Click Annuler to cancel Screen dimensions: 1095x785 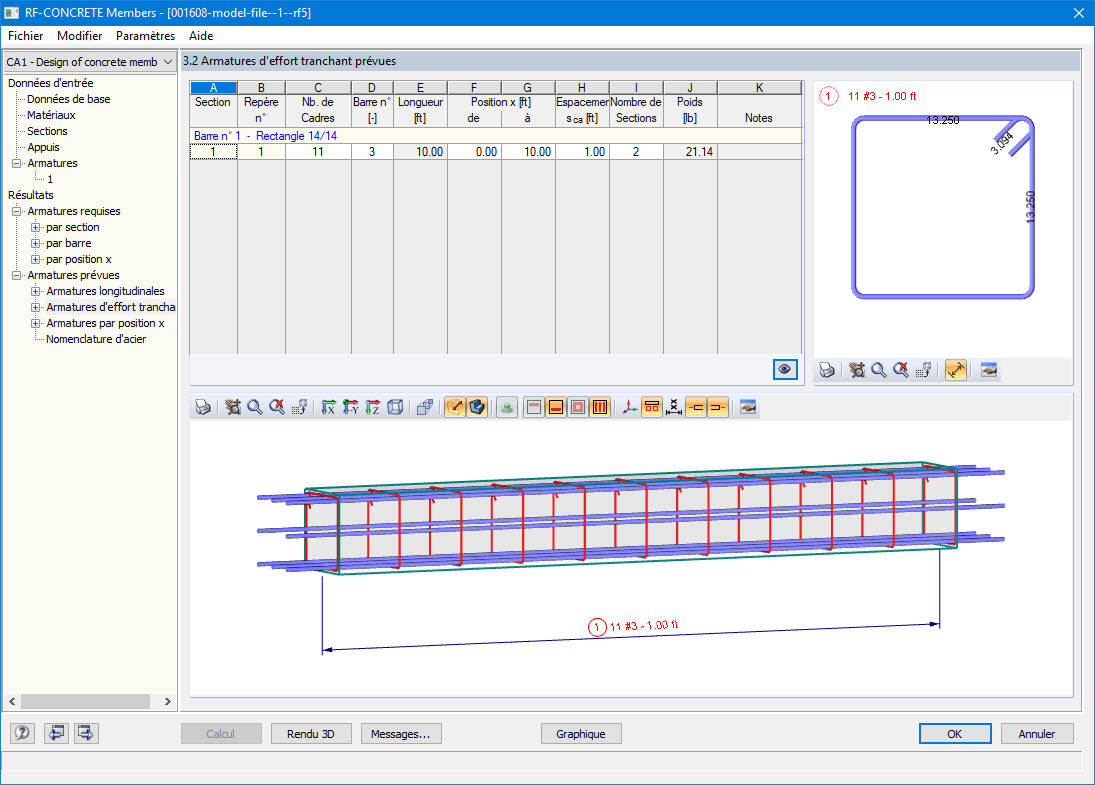click(x=1036, y=734)
